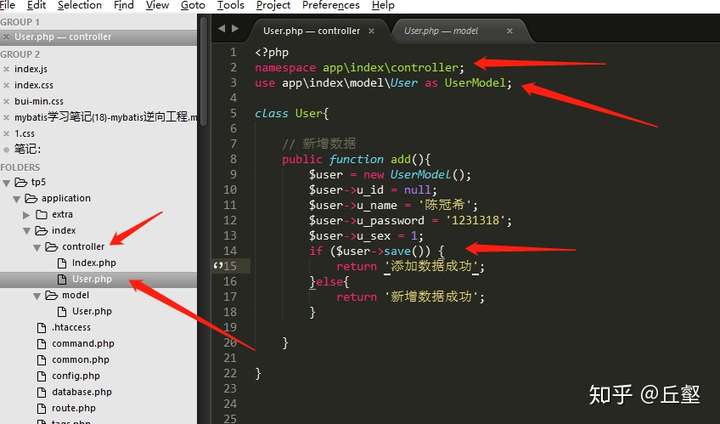Go to next tab with right arrow
The width and height of the screenshot is (720, 424).
(235, 28)
